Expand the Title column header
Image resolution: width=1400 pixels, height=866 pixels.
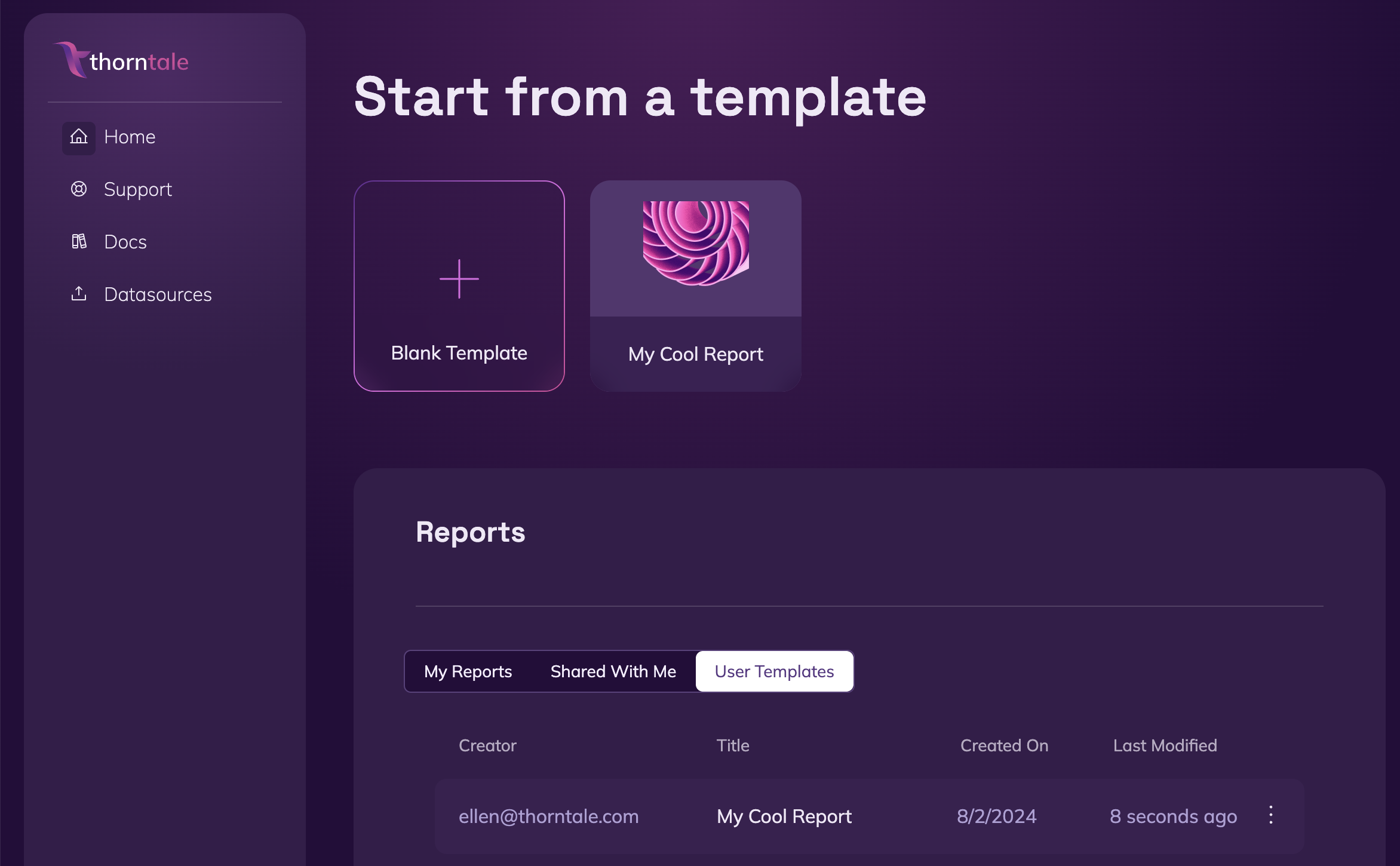(x=734, y=745)
